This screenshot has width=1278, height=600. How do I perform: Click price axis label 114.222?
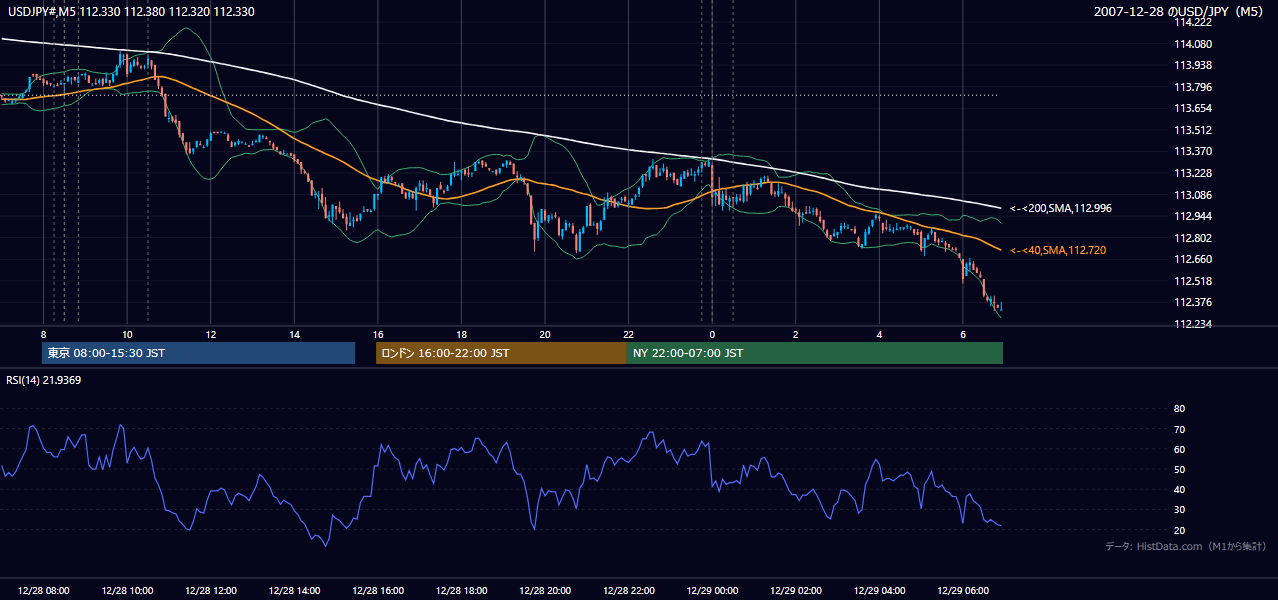tap(1193, 22)
